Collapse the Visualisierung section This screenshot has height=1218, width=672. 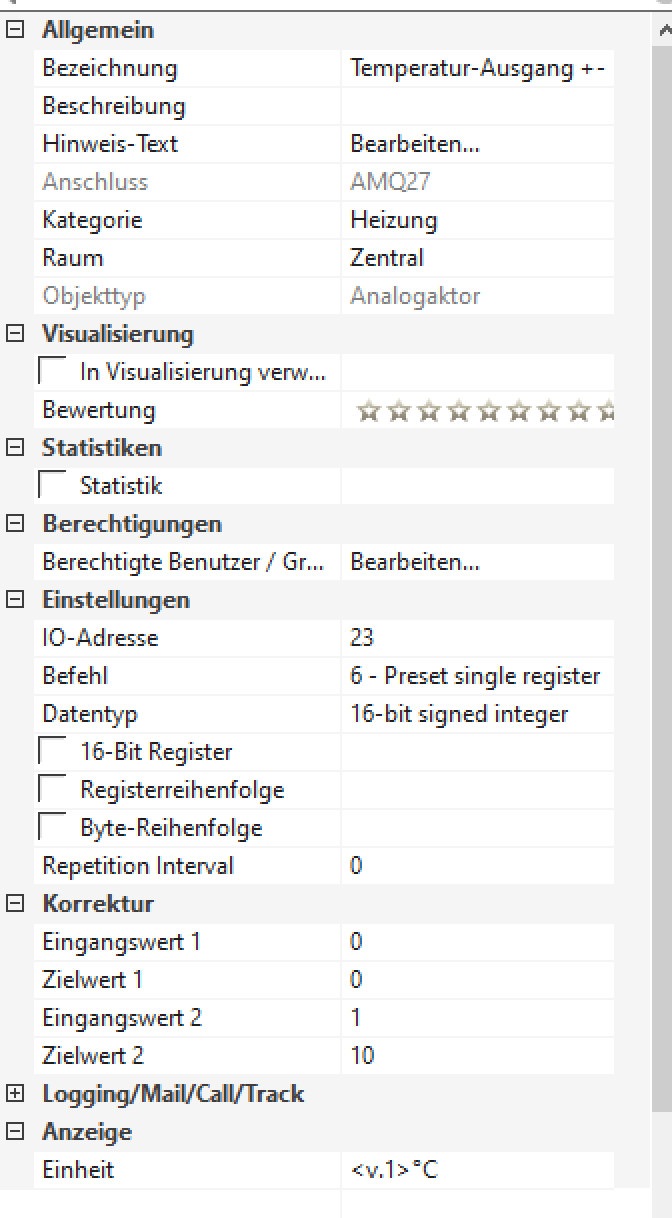point(14,334)
